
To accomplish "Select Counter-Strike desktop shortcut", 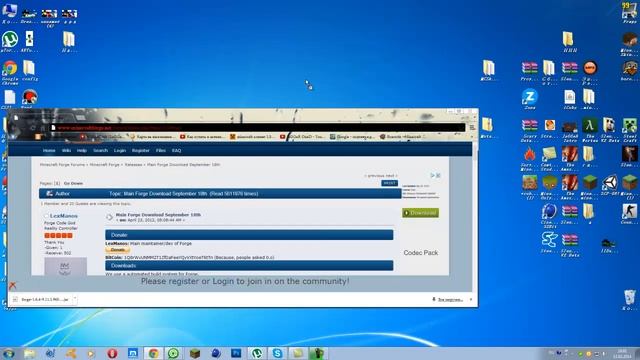I will coord(629,214).
